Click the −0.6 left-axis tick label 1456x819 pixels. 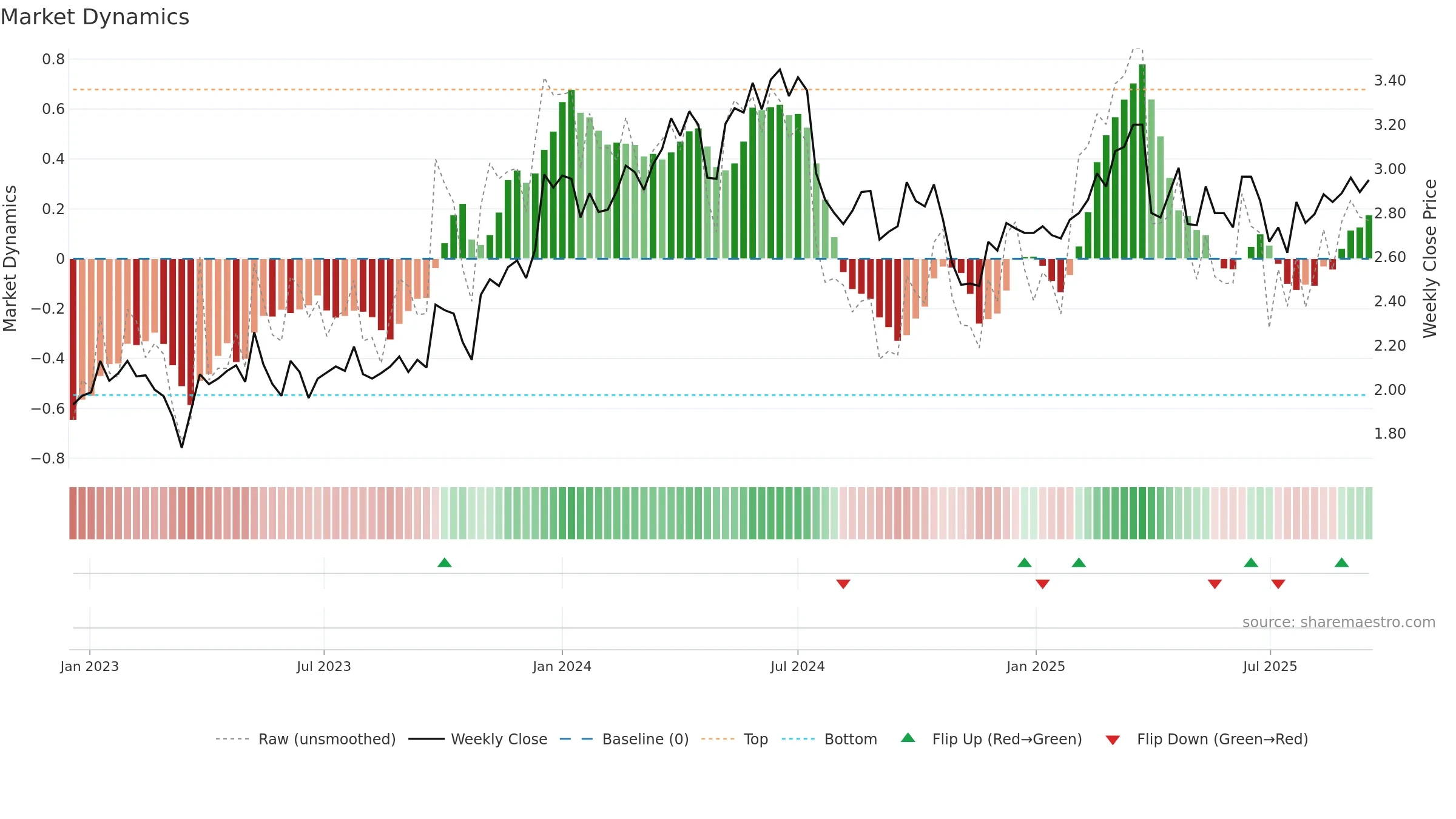[x=48, y=409]
